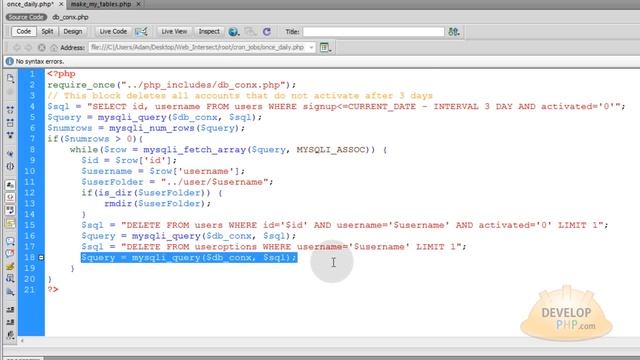Open Multiscreen preview icon

pos(142,31)
